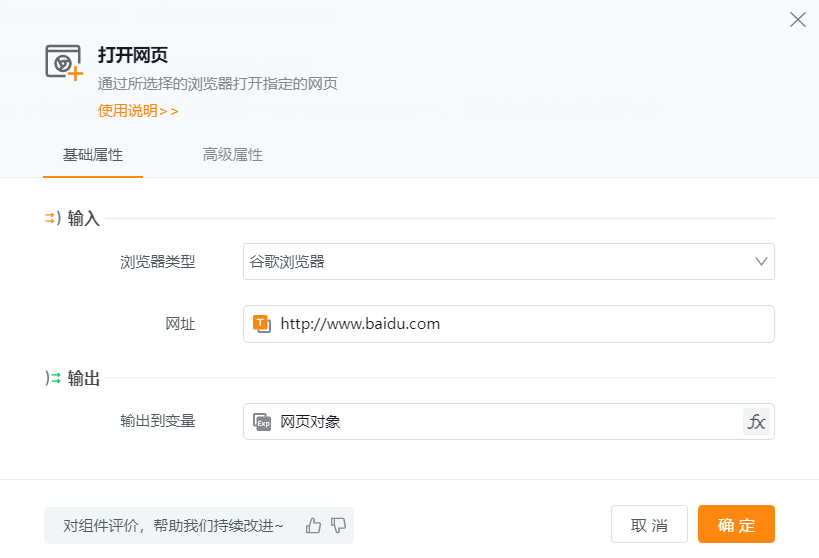Viewport: 819px width, 558px height.
Task: Close the 打开网页 dialog
Action: 797,20
